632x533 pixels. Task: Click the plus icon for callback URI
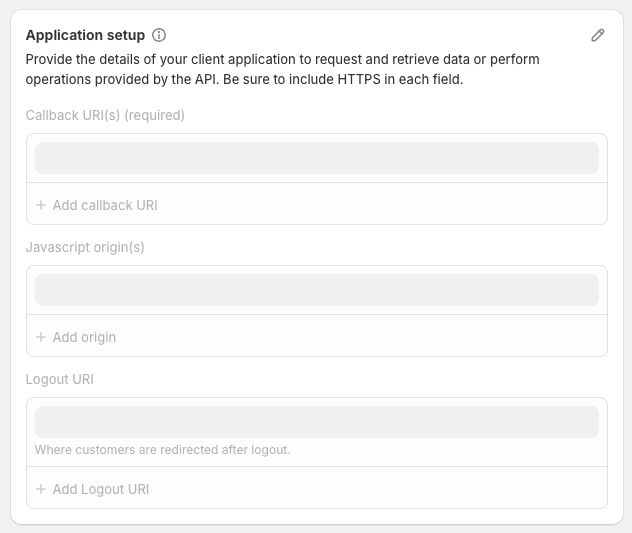click(x=41, y=205)
